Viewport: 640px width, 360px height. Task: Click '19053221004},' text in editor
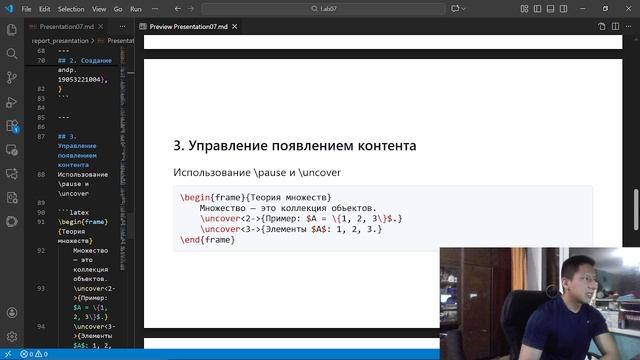point(83,80)
